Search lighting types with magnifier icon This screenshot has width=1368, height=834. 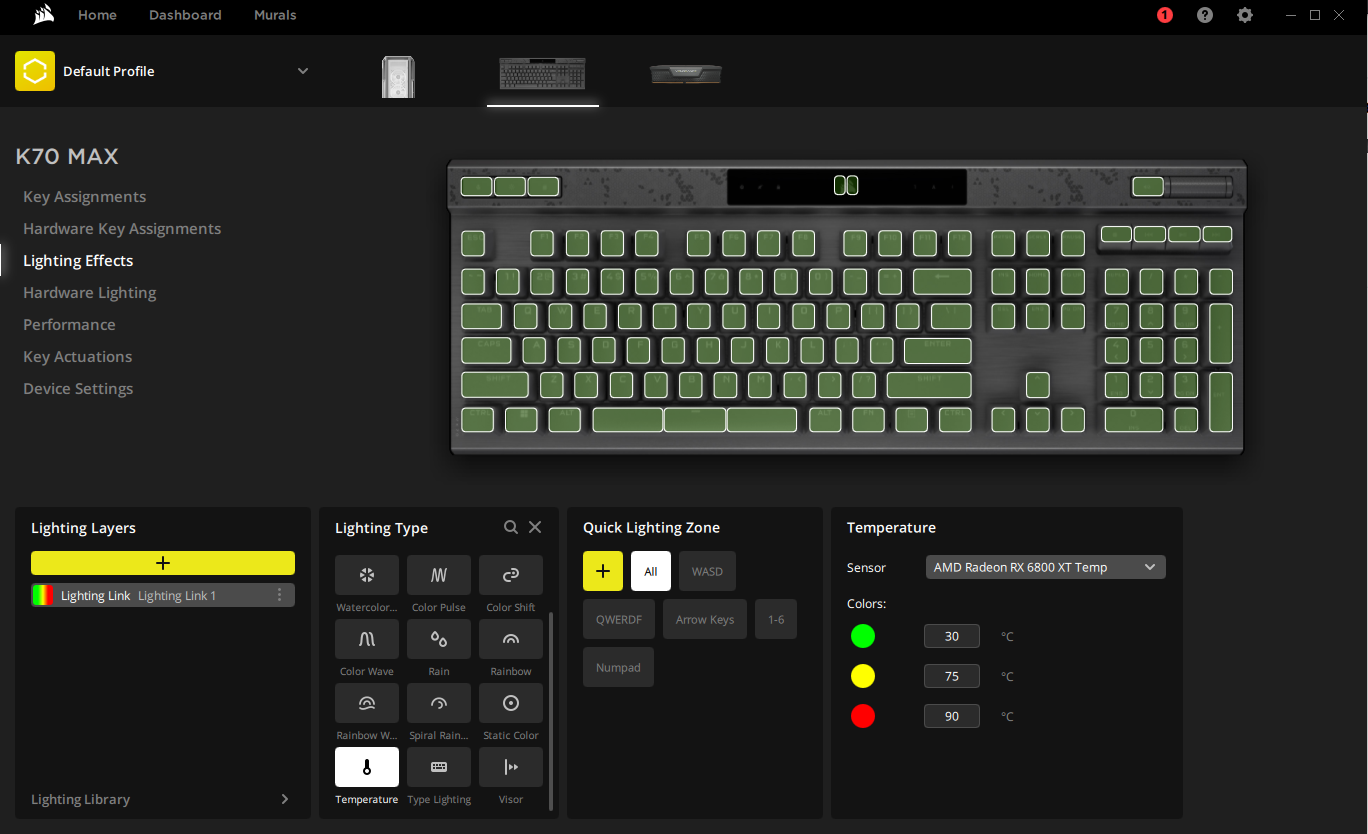click(511, 527)
